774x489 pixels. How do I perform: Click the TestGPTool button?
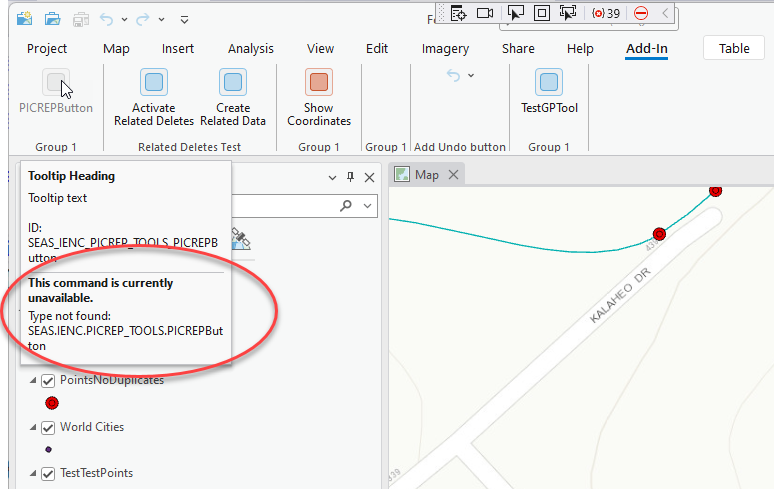click(549, 92)
